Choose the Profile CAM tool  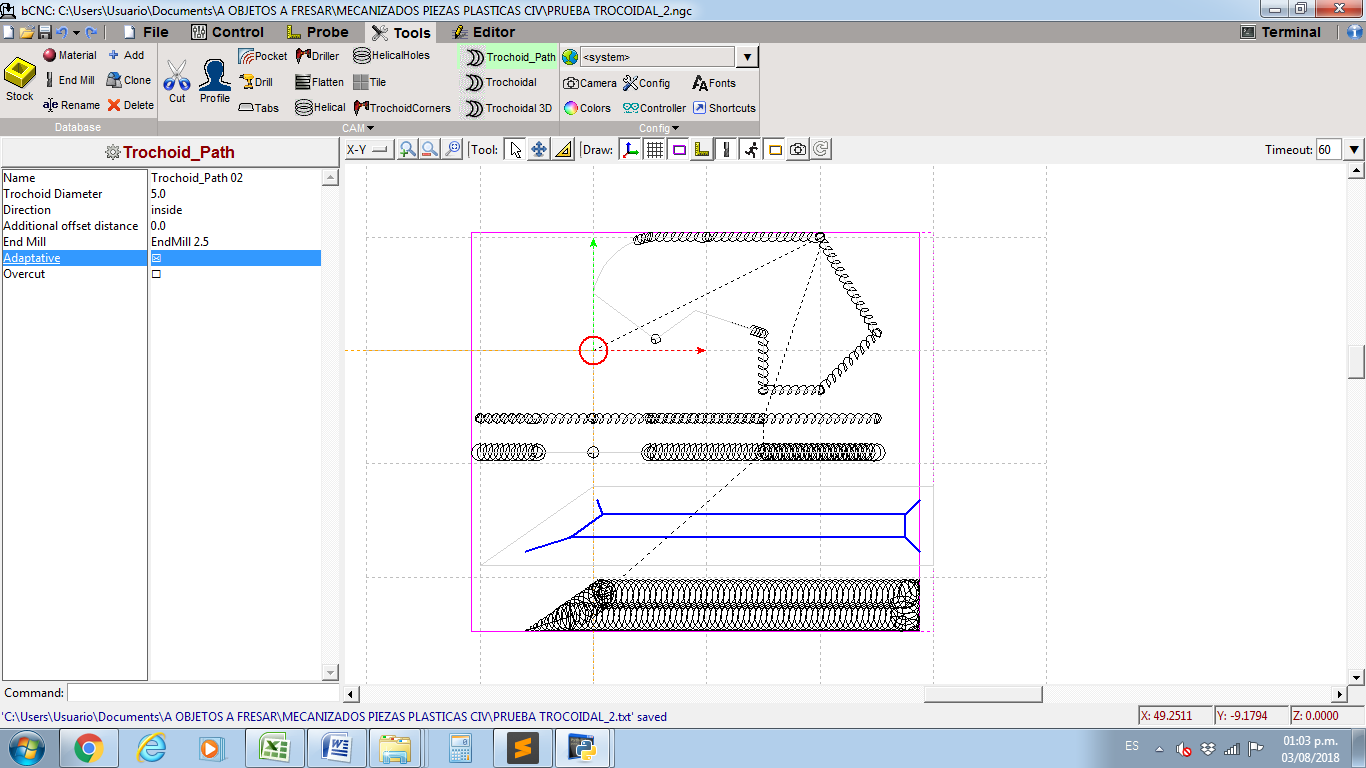214,80
